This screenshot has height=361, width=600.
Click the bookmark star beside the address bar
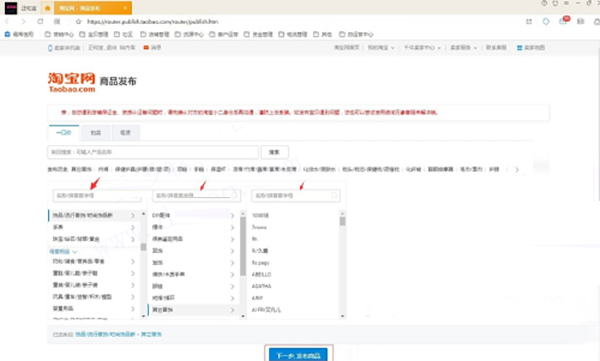point(78,21)
